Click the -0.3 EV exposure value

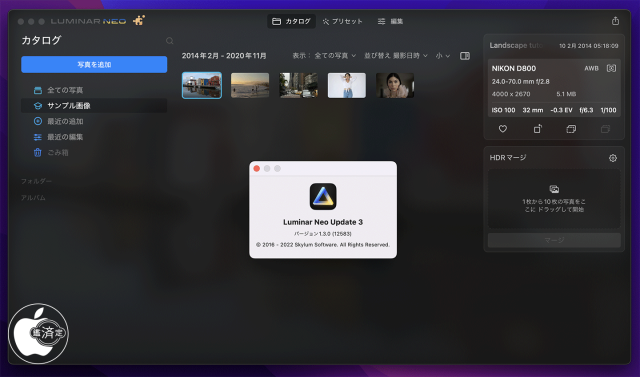tap(561, 110)
